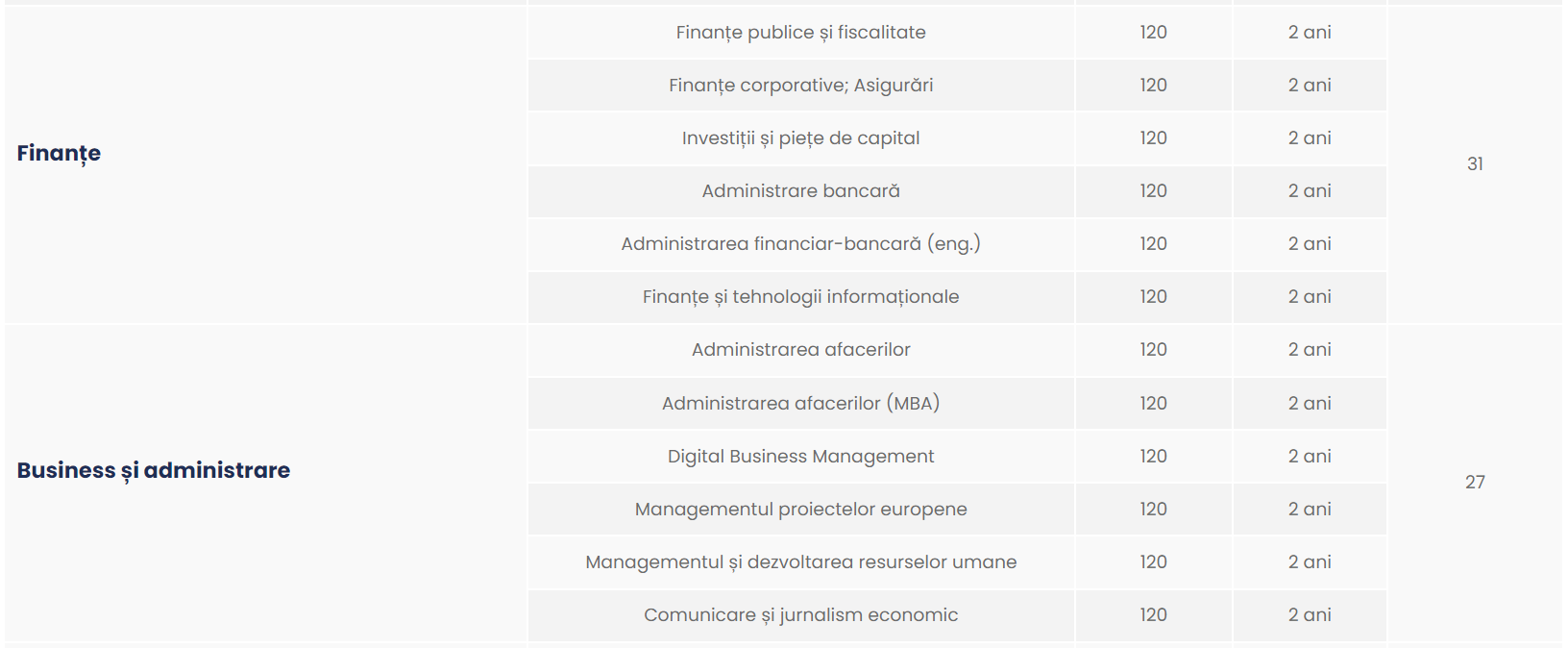Click 120 credits for Comunicare și jurnalism economic

point(1153,614)
